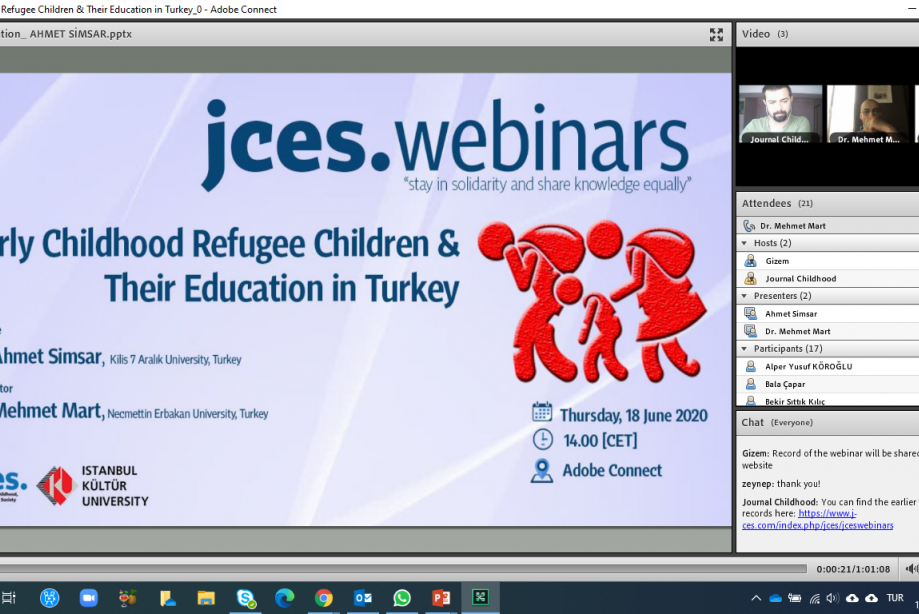Screen dimensions: 919x614
Task: Collapse the Hosts (2) group
Action: click(743, 242)
